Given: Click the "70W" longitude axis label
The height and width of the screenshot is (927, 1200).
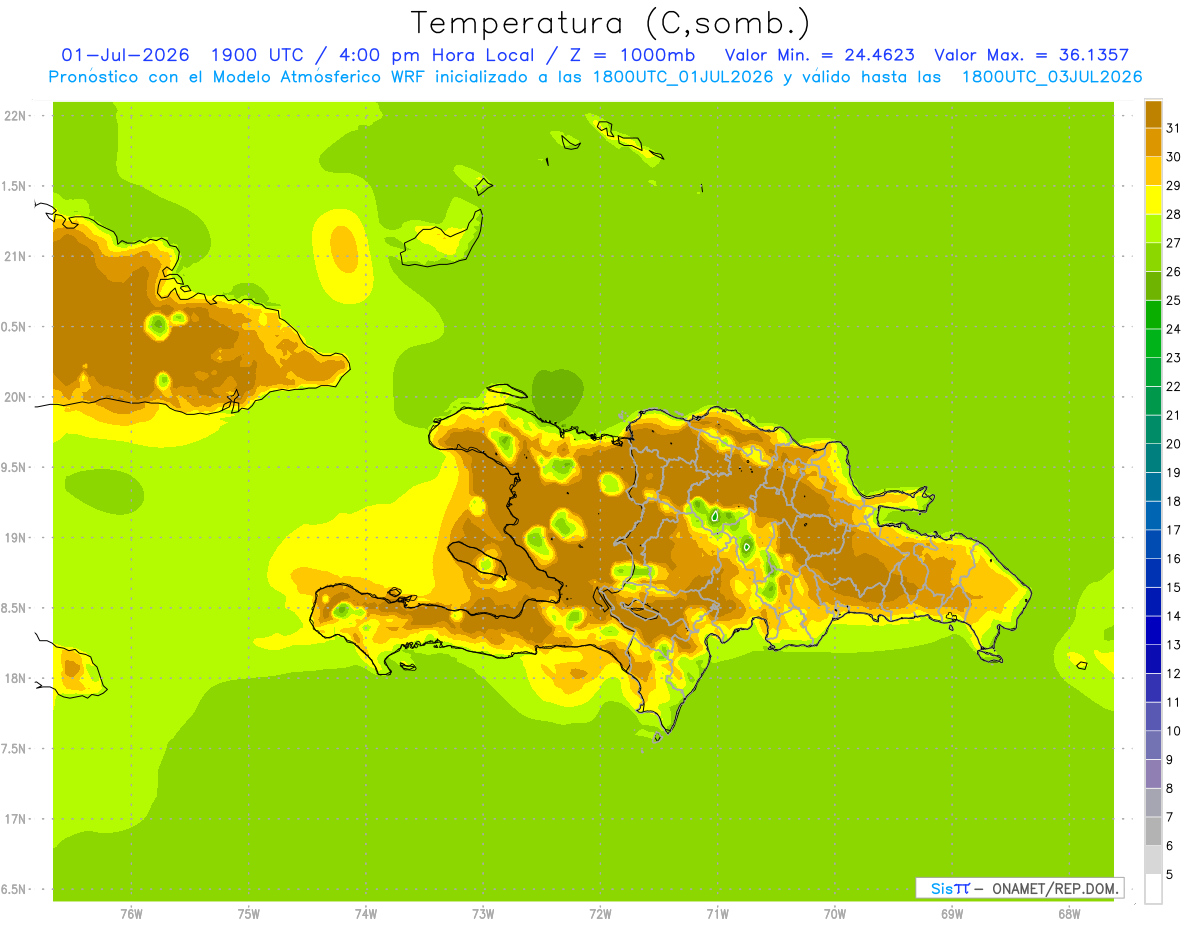Looking at the screenshot, I should coord(835,914).
